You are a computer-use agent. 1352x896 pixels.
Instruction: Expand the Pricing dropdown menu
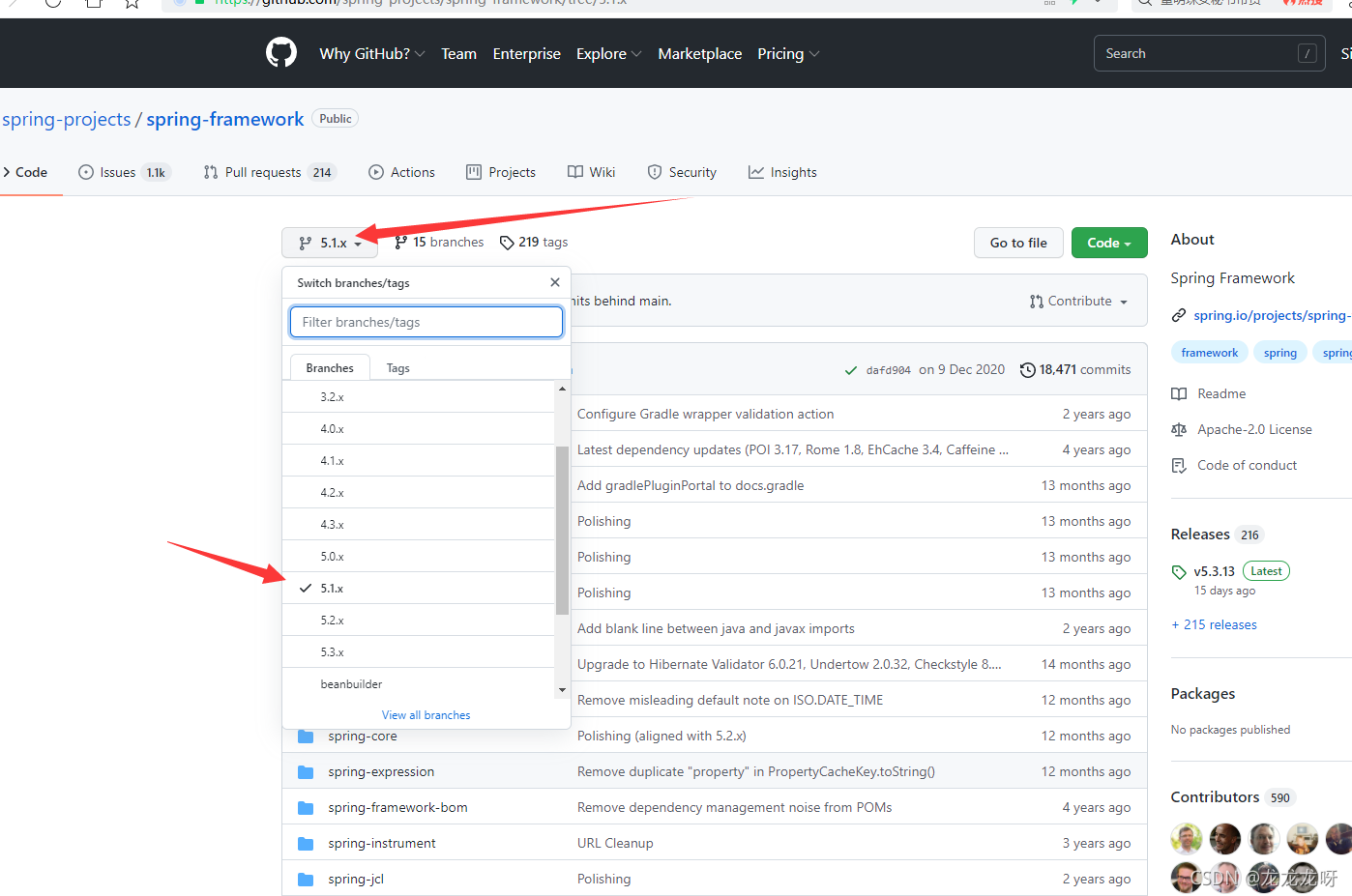788,54
